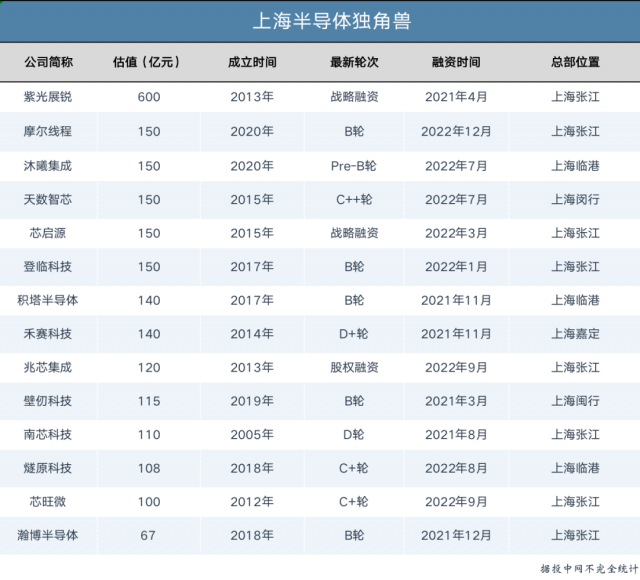Click the 总部位置 column header
The width and height of the screenshot is (640, 580).
point(576,62)
